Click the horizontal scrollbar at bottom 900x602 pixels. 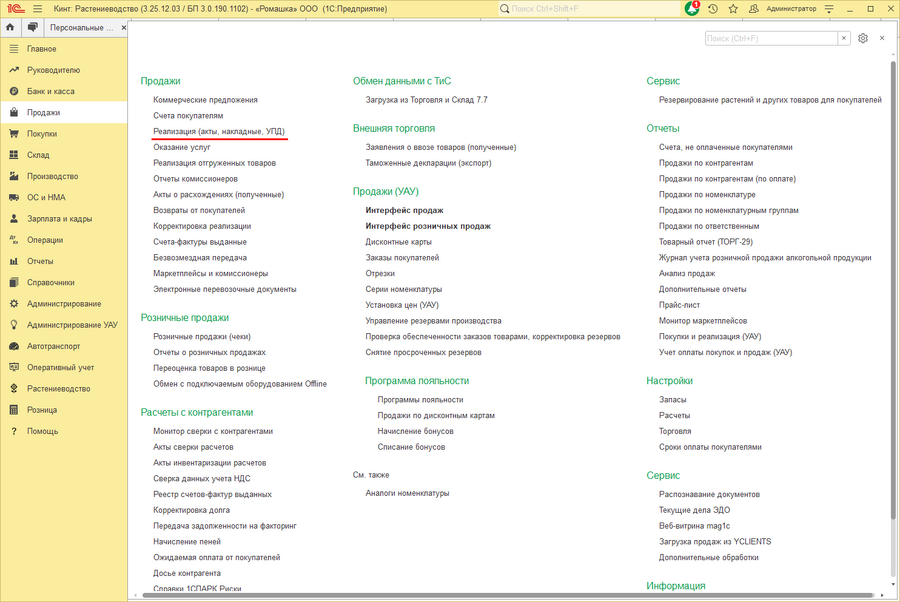508,595
